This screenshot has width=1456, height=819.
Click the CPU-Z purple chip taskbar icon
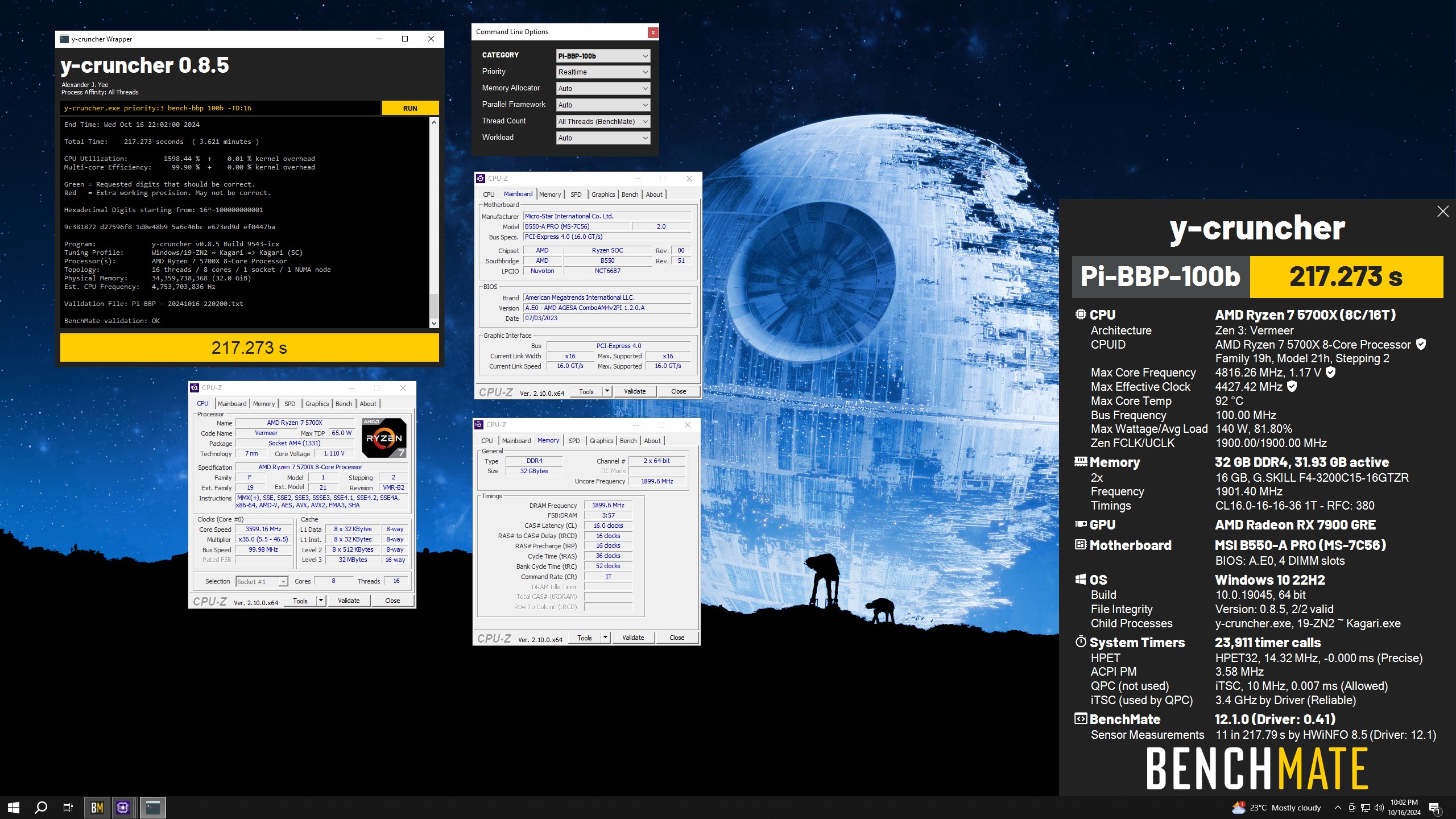point(123,808)
